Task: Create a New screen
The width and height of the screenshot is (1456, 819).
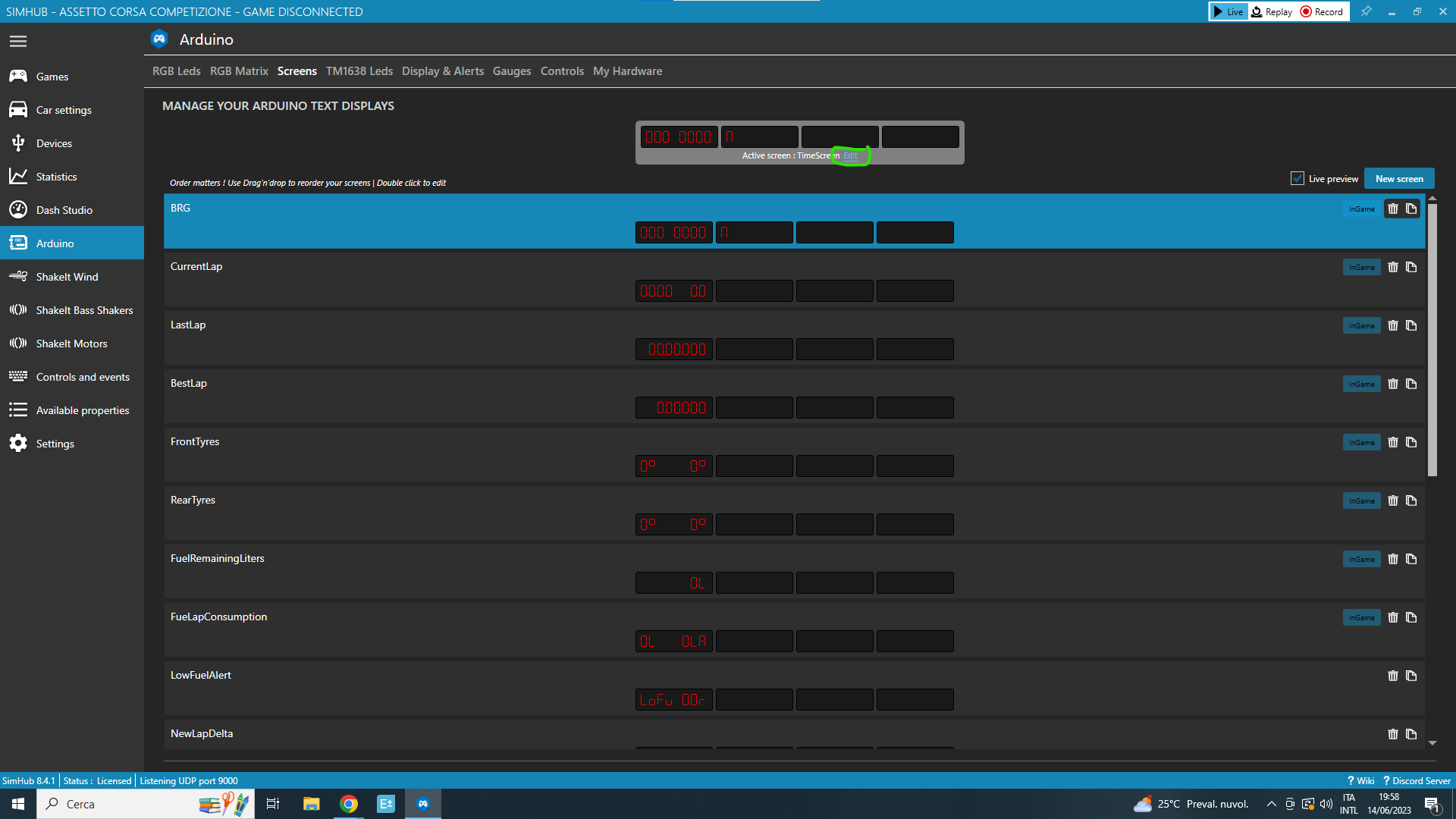Action: click(1399, 178)
